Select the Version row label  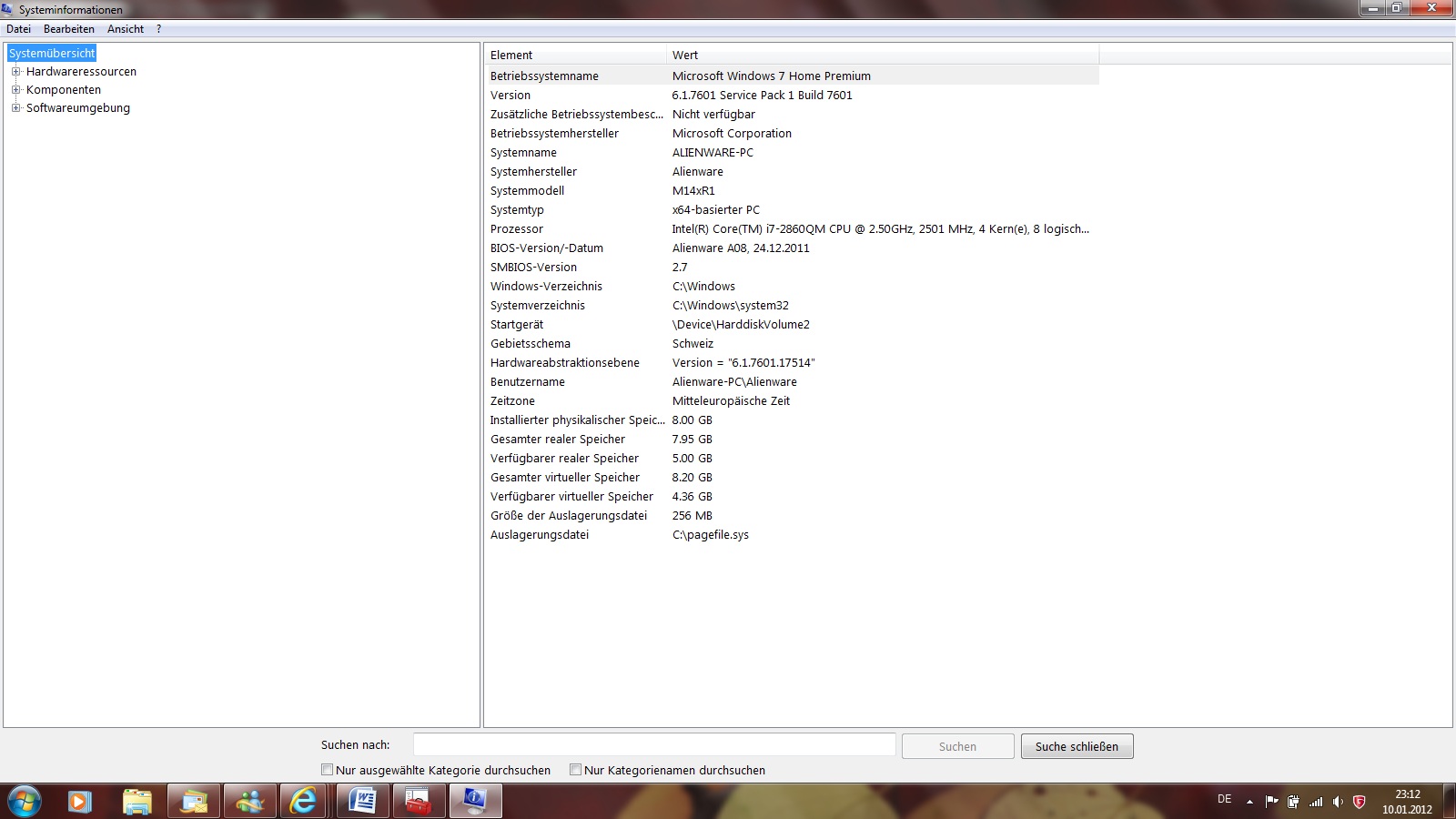[x=511, y=96]
